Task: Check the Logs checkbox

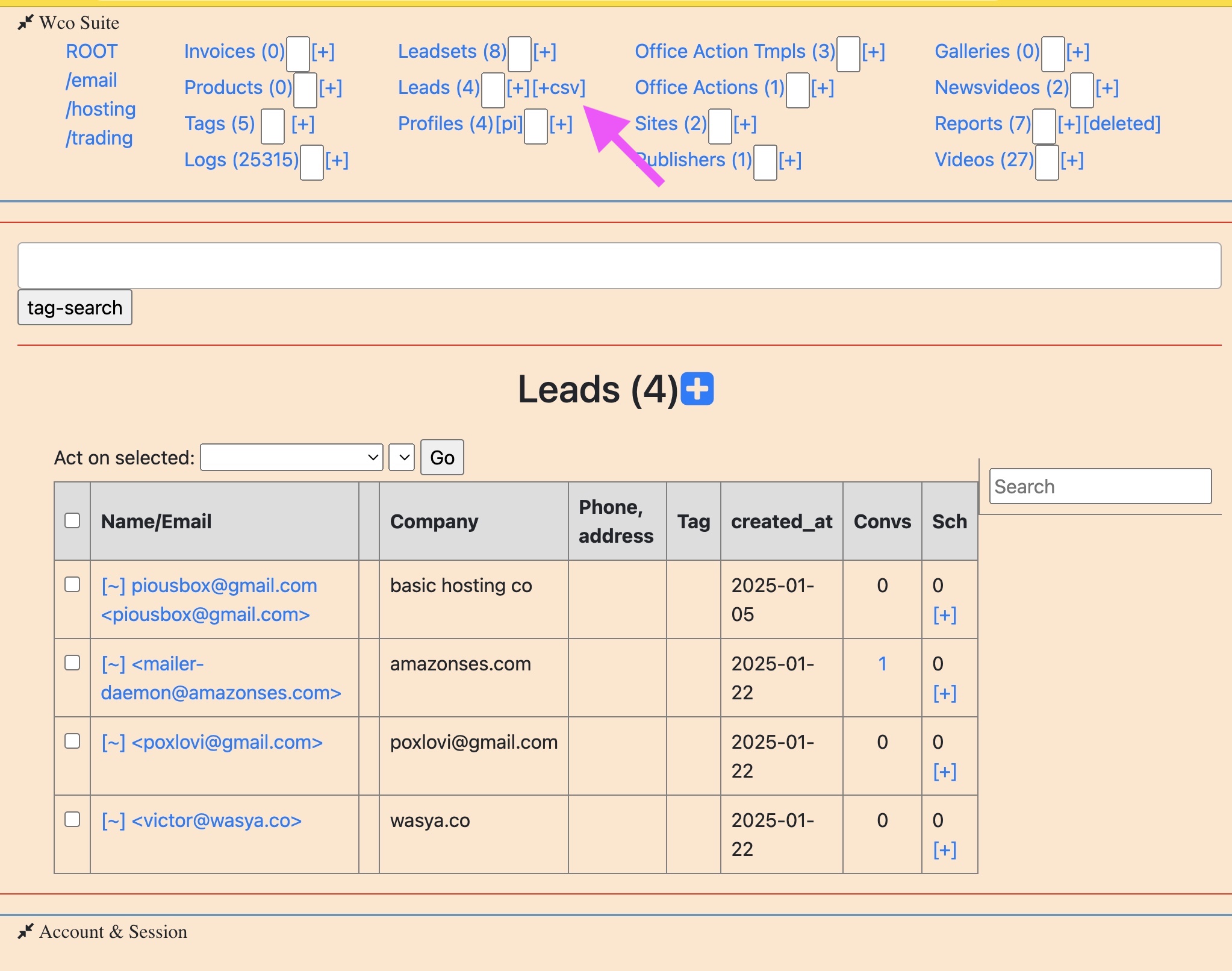Action: (310, 162)
